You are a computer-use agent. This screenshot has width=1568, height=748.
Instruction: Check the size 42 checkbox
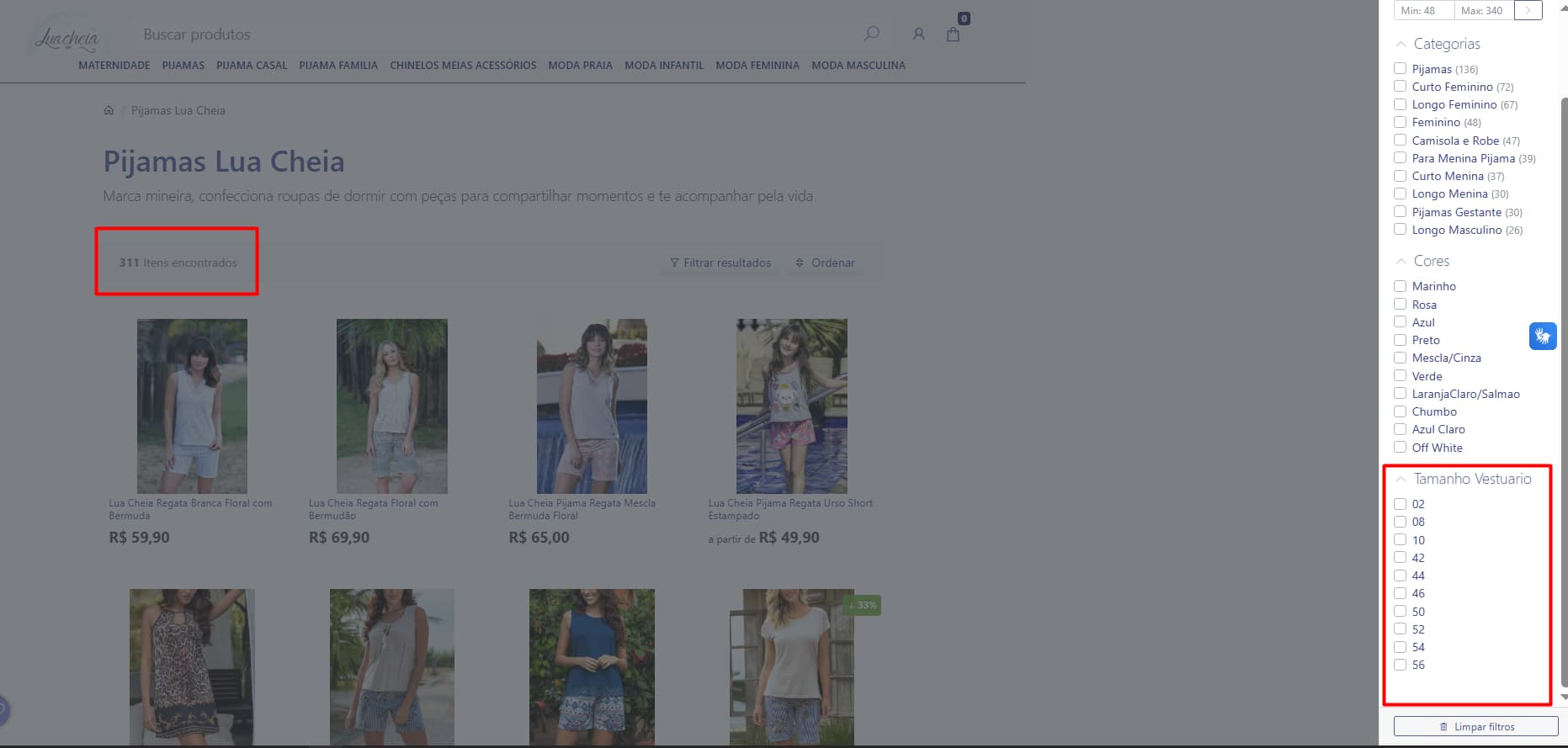point(1401,557)
